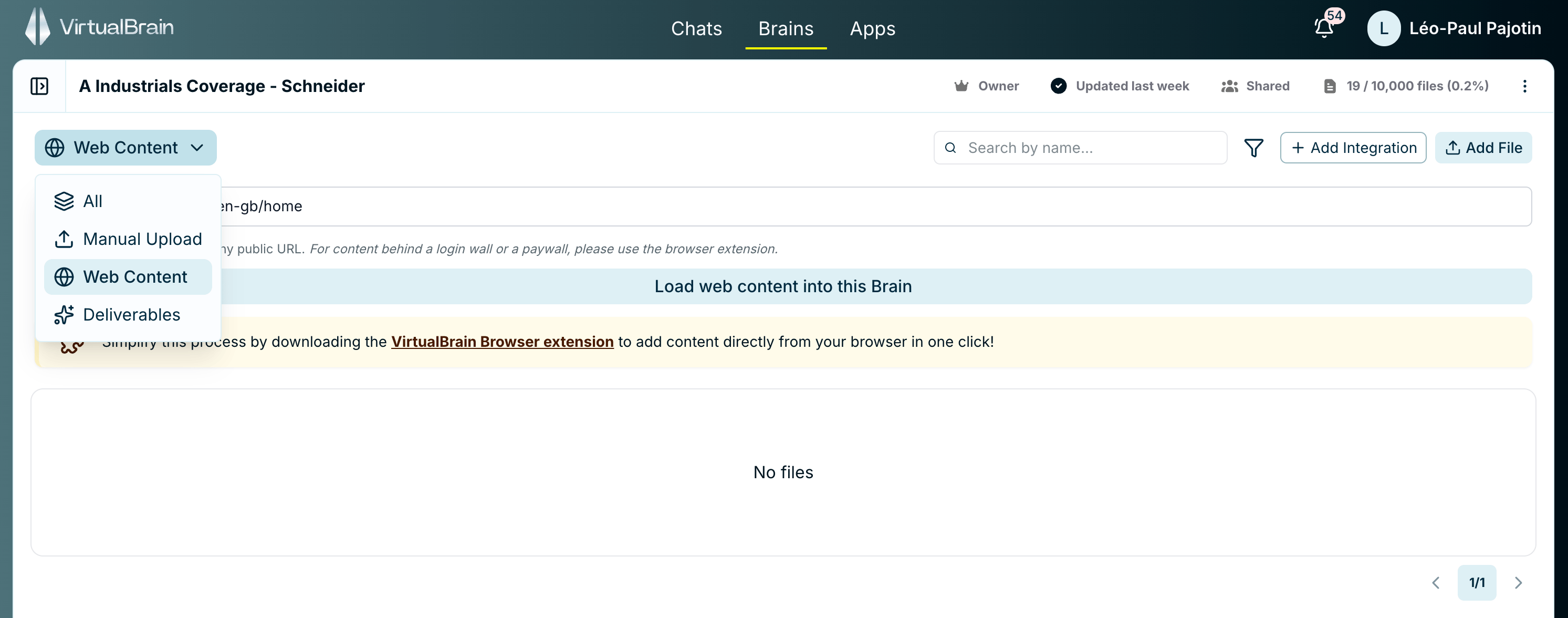The width and height of the screenshot is (1568, 618).
Task: Switch to the Brains tab
Action: pos(786,28)
